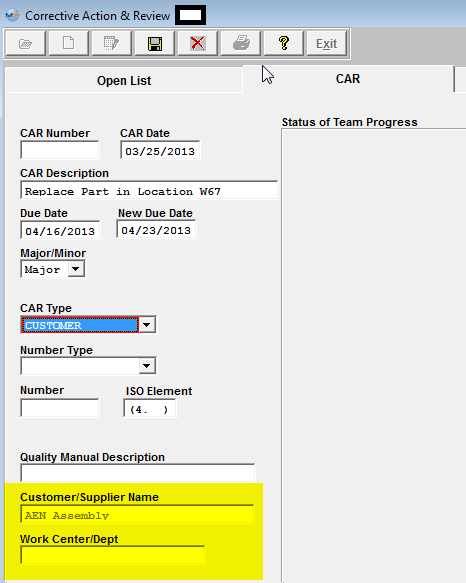Screen dimensions: 466x583
Task: Click the ISO Element field
Action: tap(150, 408)
